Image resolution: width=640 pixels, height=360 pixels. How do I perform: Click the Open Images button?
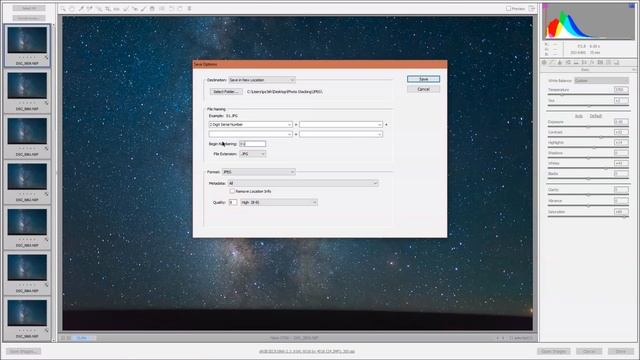point(554,351)
